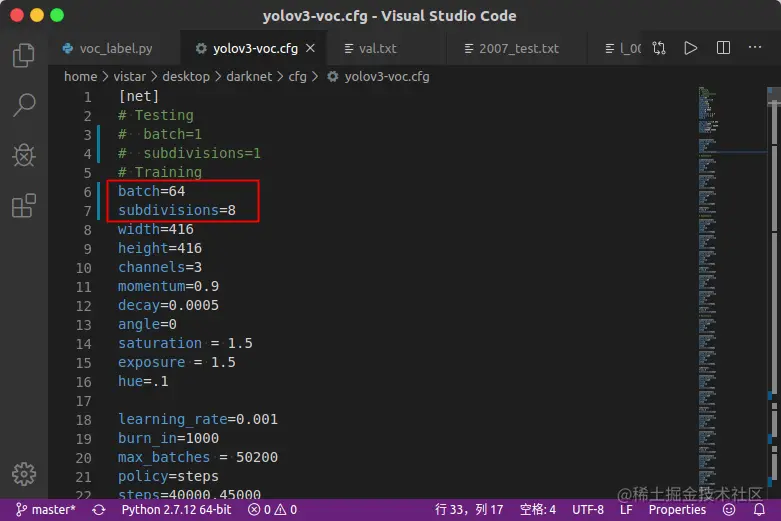781x521 pixels.
Task: Open the Explorer view in activity bar
Action: click(23, 55)
